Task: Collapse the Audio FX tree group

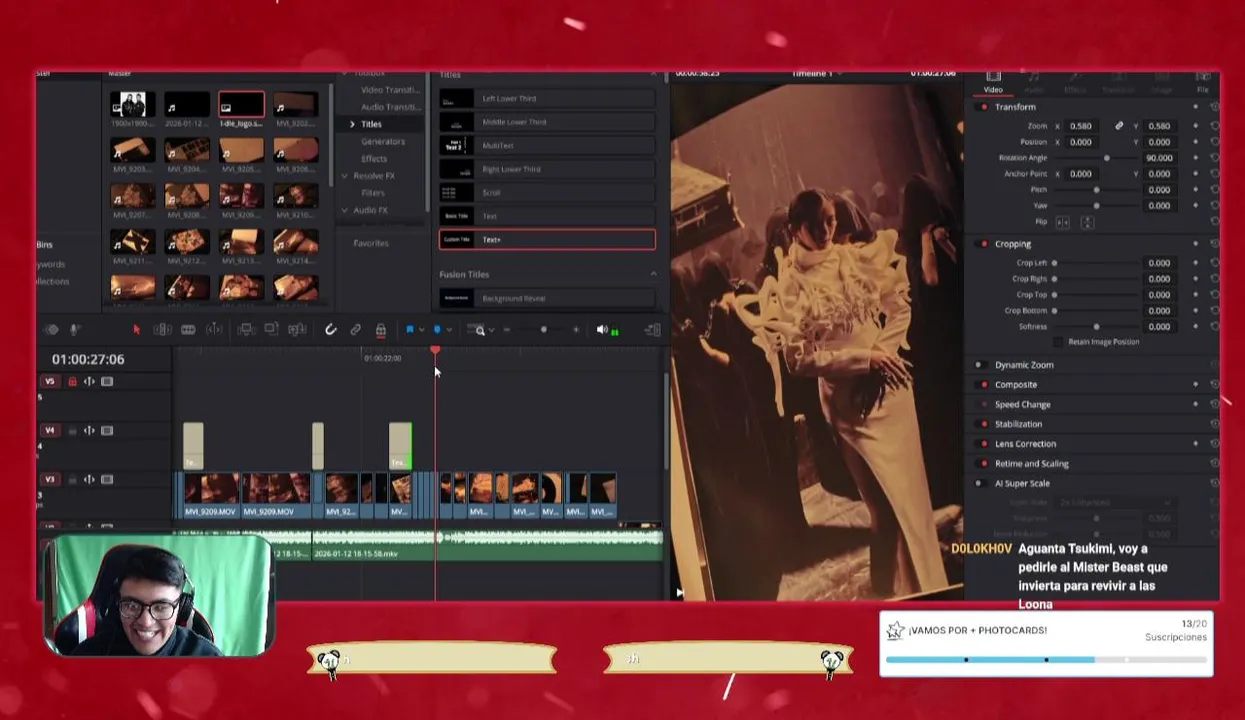Action: tap(344, 210)
